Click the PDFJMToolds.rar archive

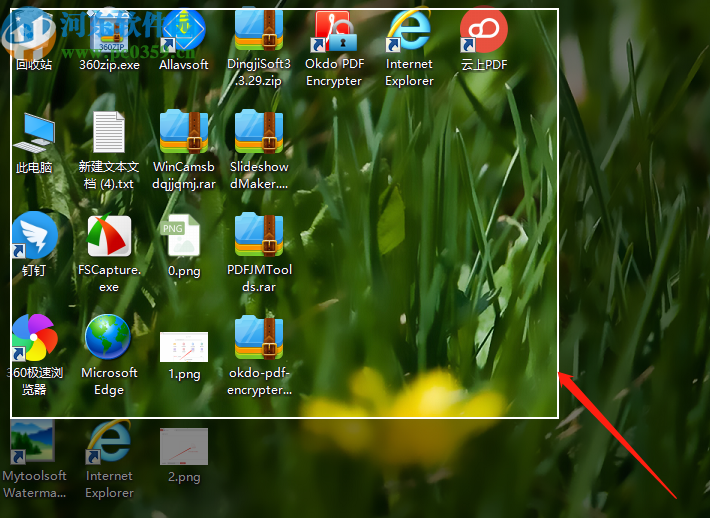coord(259,254)
